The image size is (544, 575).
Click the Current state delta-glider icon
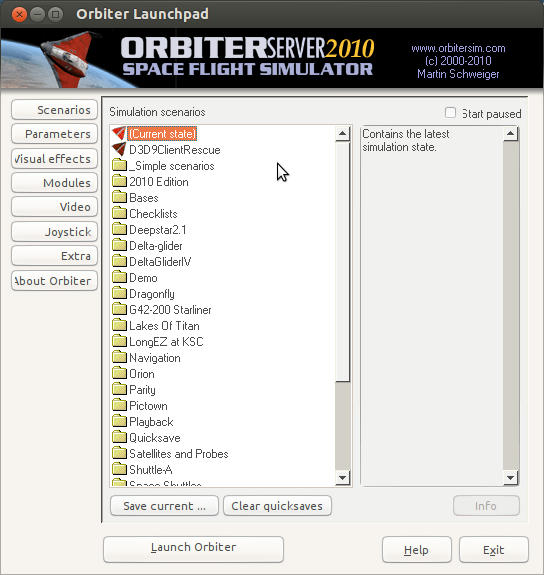[119, 133]
